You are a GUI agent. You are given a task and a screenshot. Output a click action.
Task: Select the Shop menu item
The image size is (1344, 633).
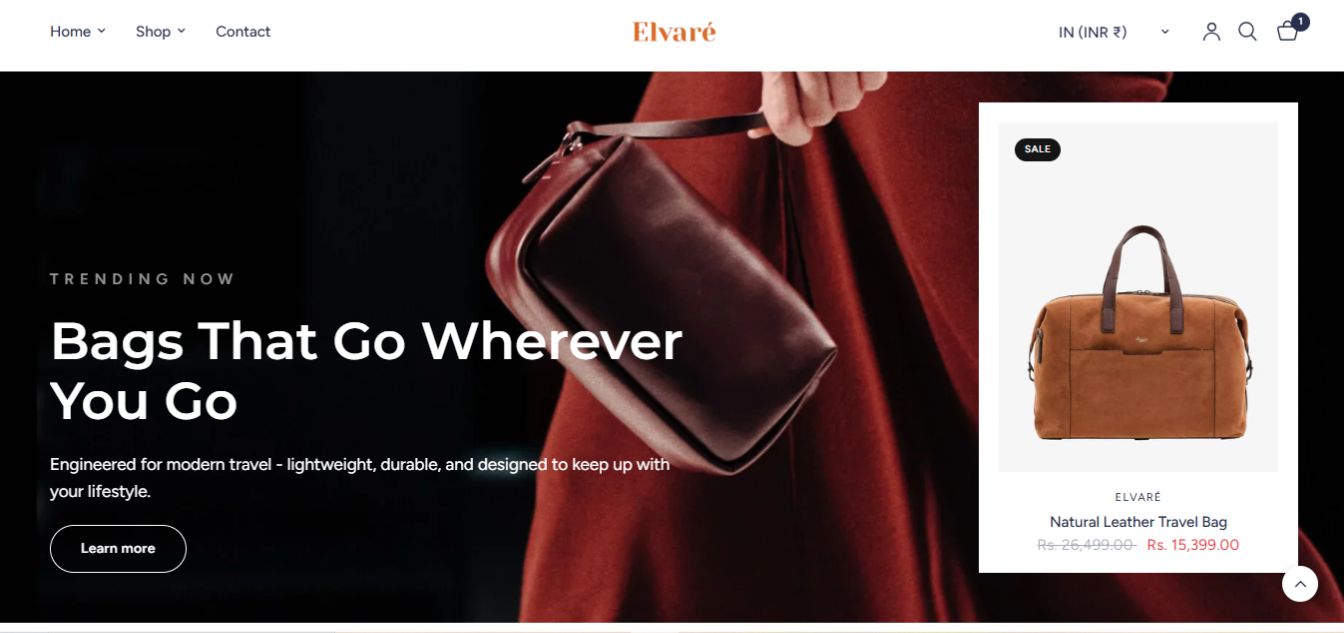pos(153,31)
